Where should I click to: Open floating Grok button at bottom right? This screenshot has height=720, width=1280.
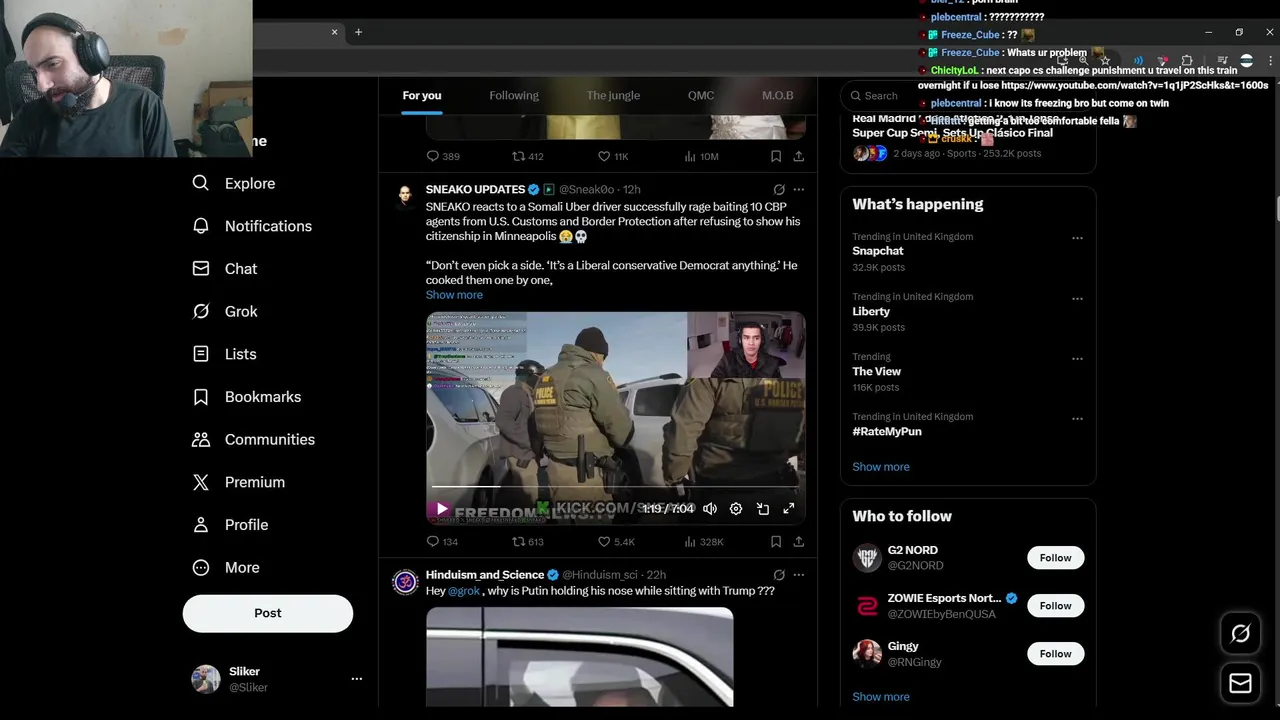1240,633
